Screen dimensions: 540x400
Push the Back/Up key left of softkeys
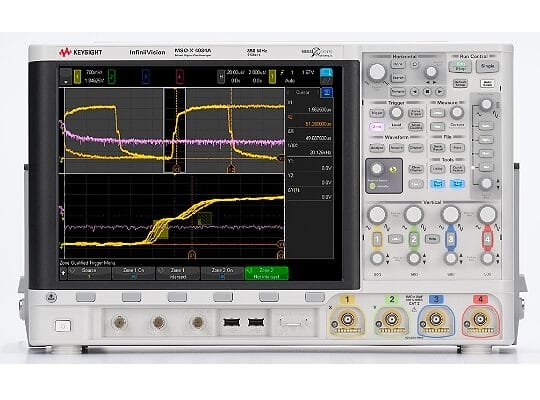(x=52, y=297)
